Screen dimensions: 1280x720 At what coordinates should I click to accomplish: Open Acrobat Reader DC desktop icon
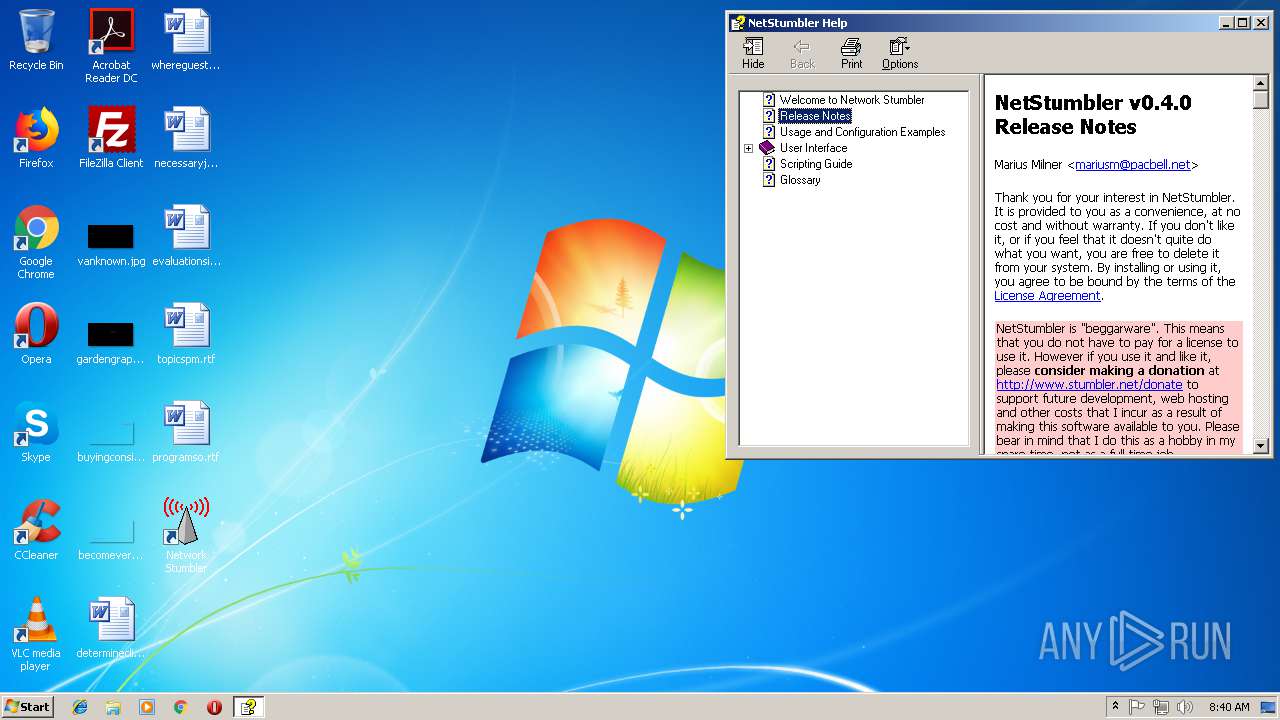tap(111, 46)
